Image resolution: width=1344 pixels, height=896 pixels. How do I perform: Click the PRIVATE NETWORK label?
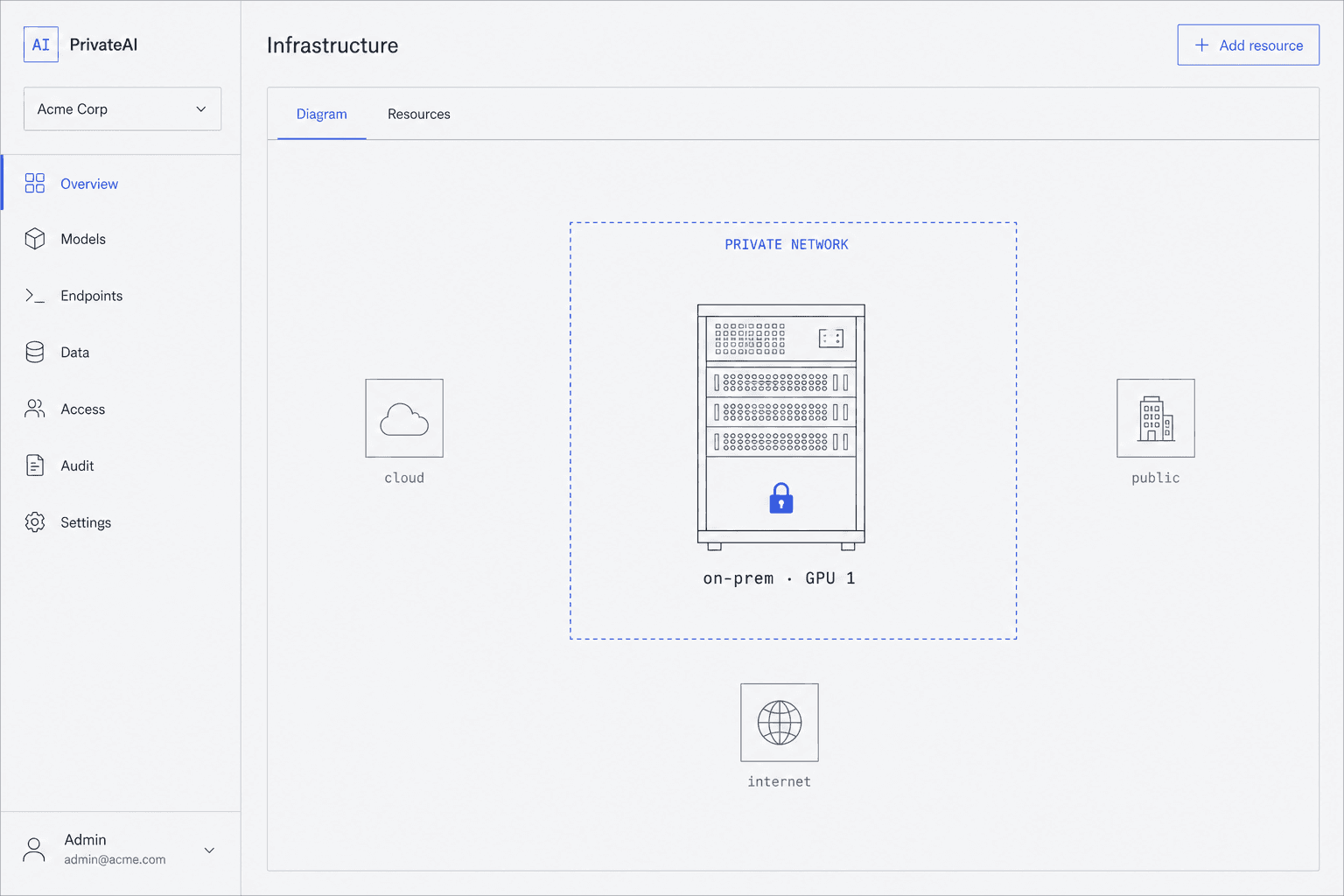click(x=787, y=245)
